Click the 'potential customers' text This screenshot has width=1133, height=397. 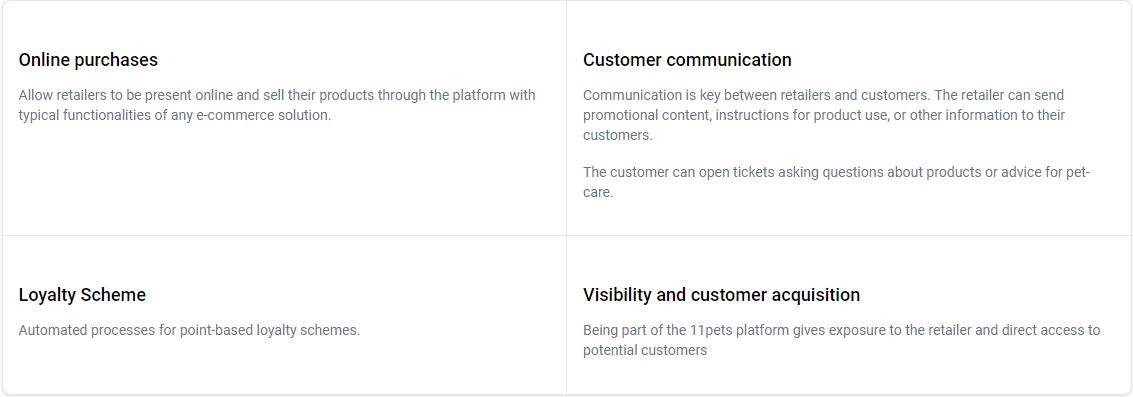pos(645,350)
